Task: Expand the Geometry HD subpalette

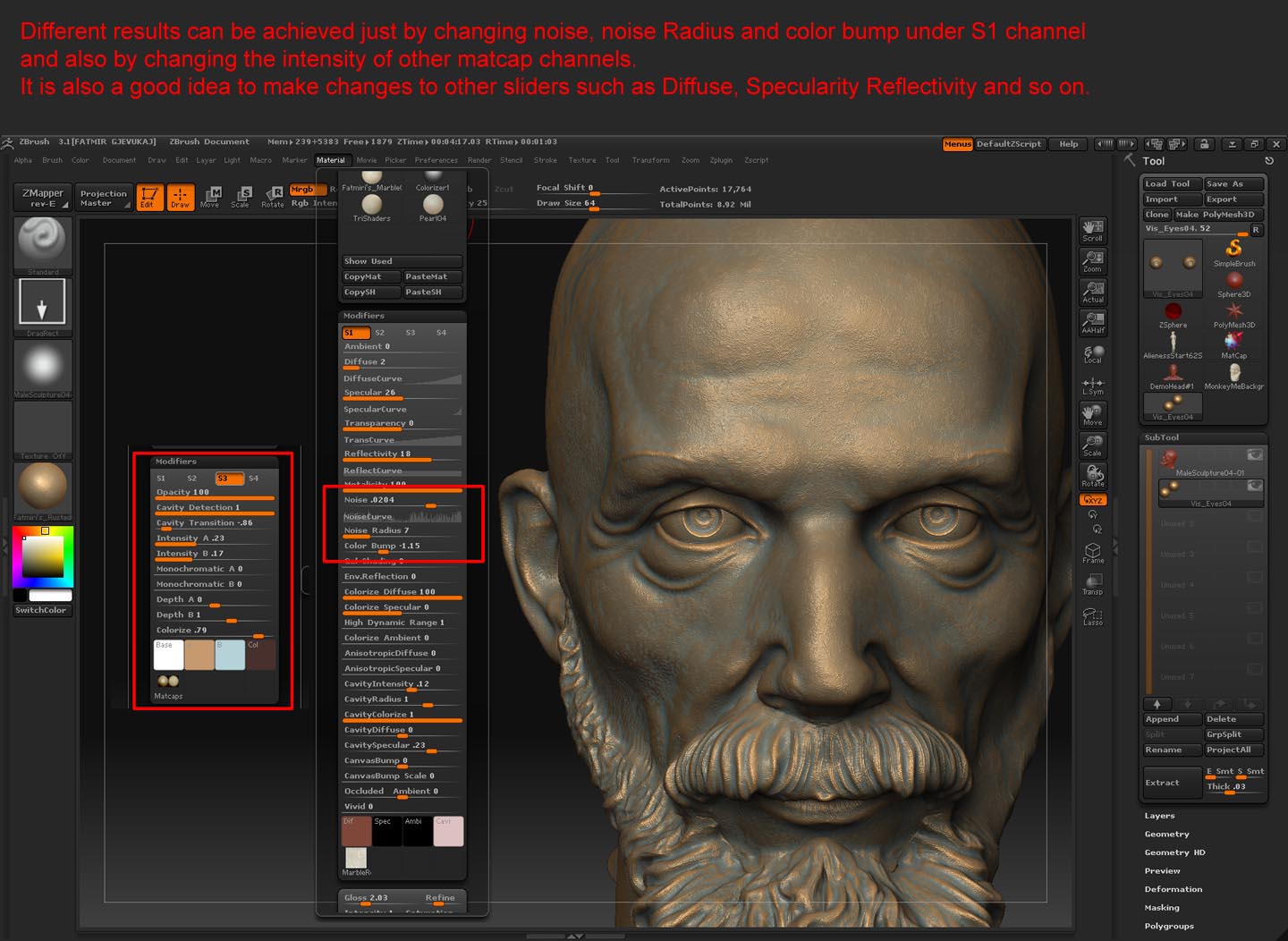Action: 1174,852
